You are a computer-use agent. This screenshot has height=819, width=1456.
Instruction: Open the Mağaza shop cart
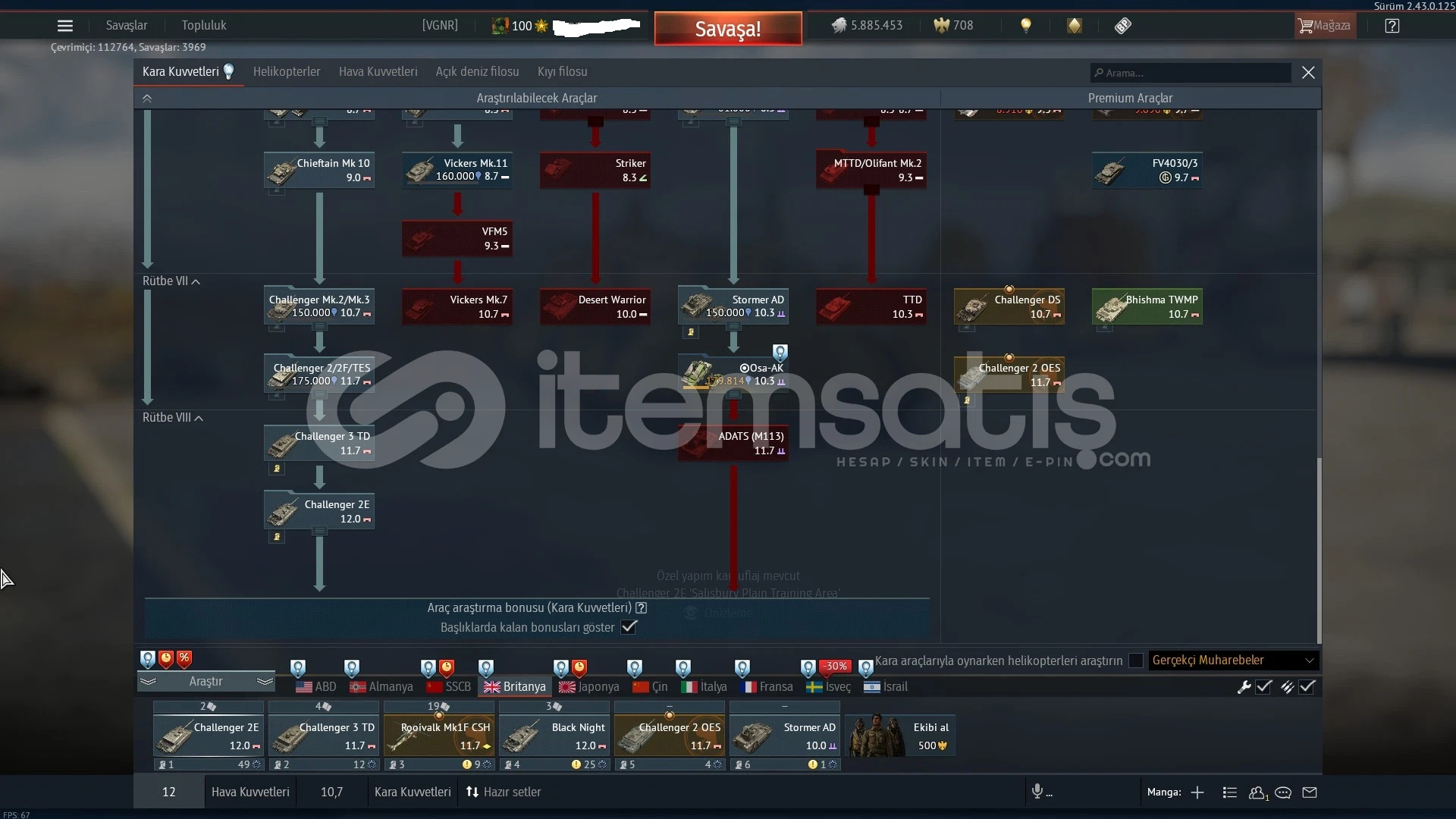click(x=1325, y=26)
